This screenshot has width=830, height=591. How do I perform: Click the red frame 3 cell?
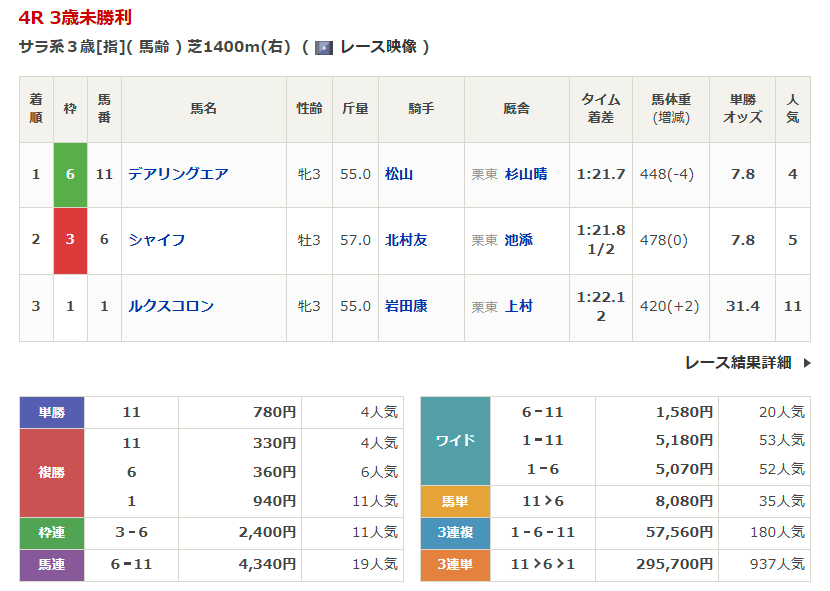tap(70, 240)
